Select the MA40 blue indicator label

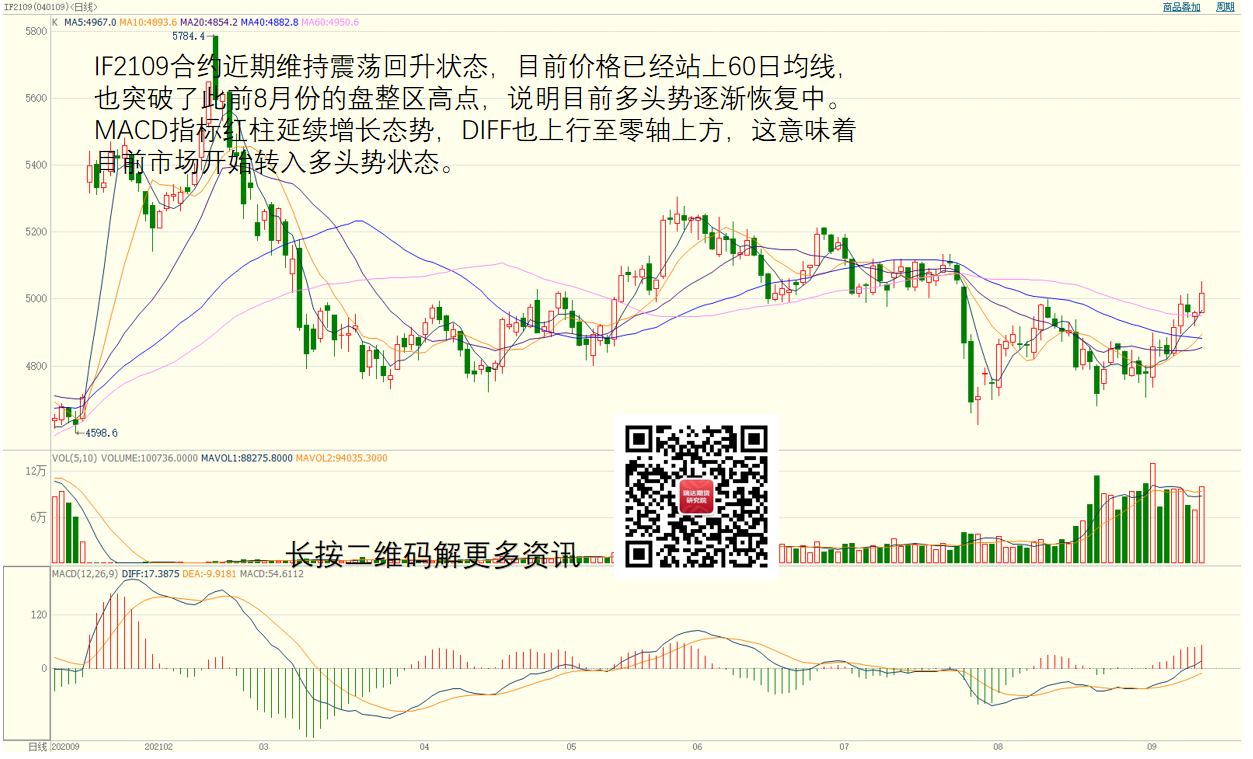pos(270,22)
